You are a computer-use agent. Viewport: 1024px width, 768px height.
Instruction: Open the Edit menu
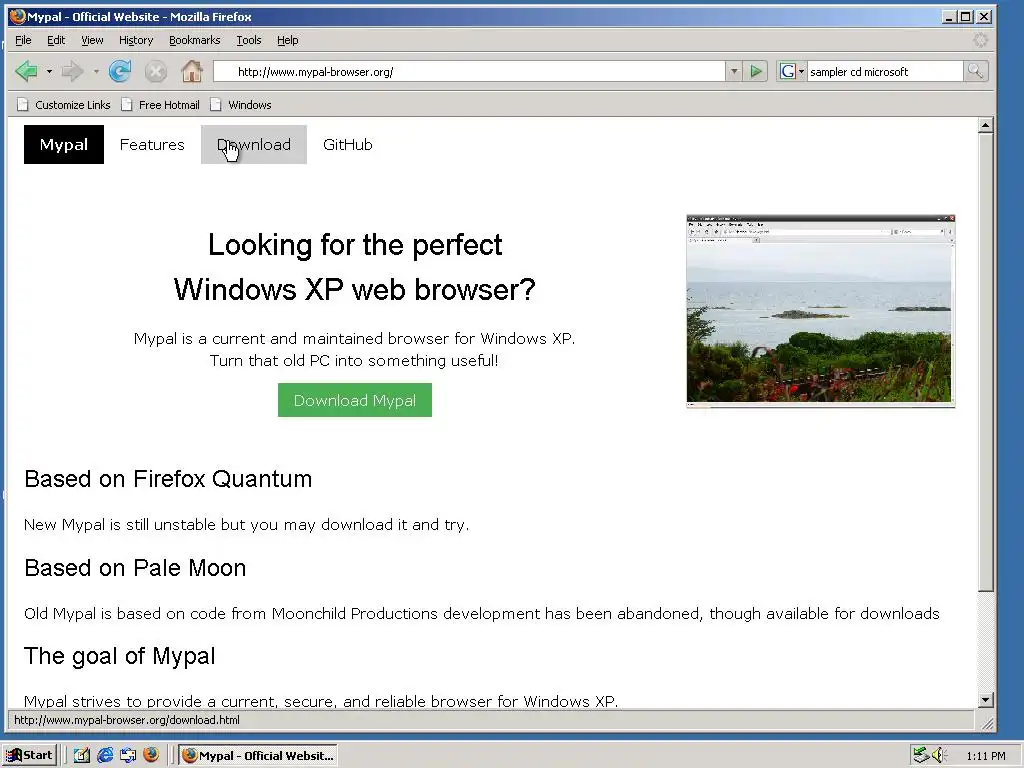pos(56,40)
